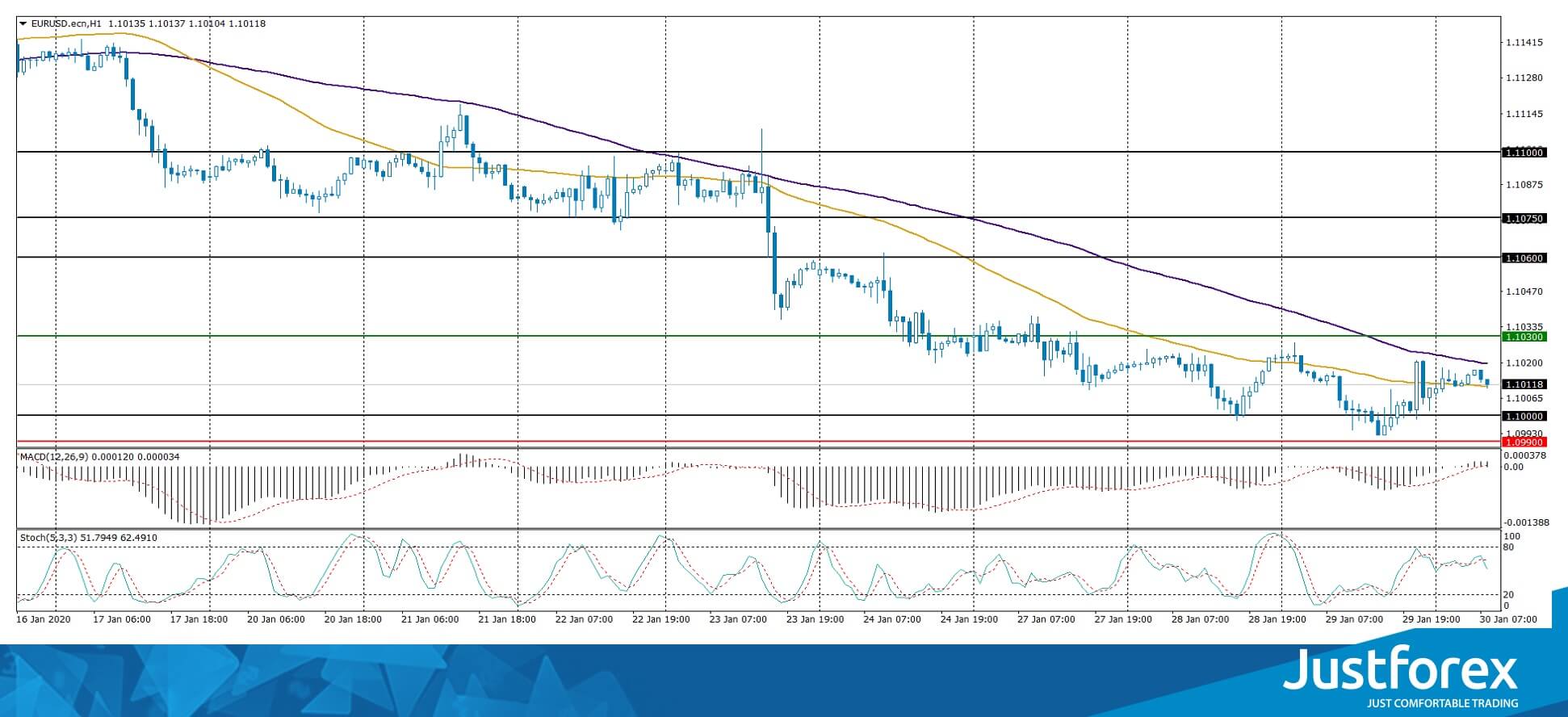Viewport: 1568px width, 717px height.
Task: Click the 29 Jan 07:00 time label
Action: click(x=1354, y=619)
